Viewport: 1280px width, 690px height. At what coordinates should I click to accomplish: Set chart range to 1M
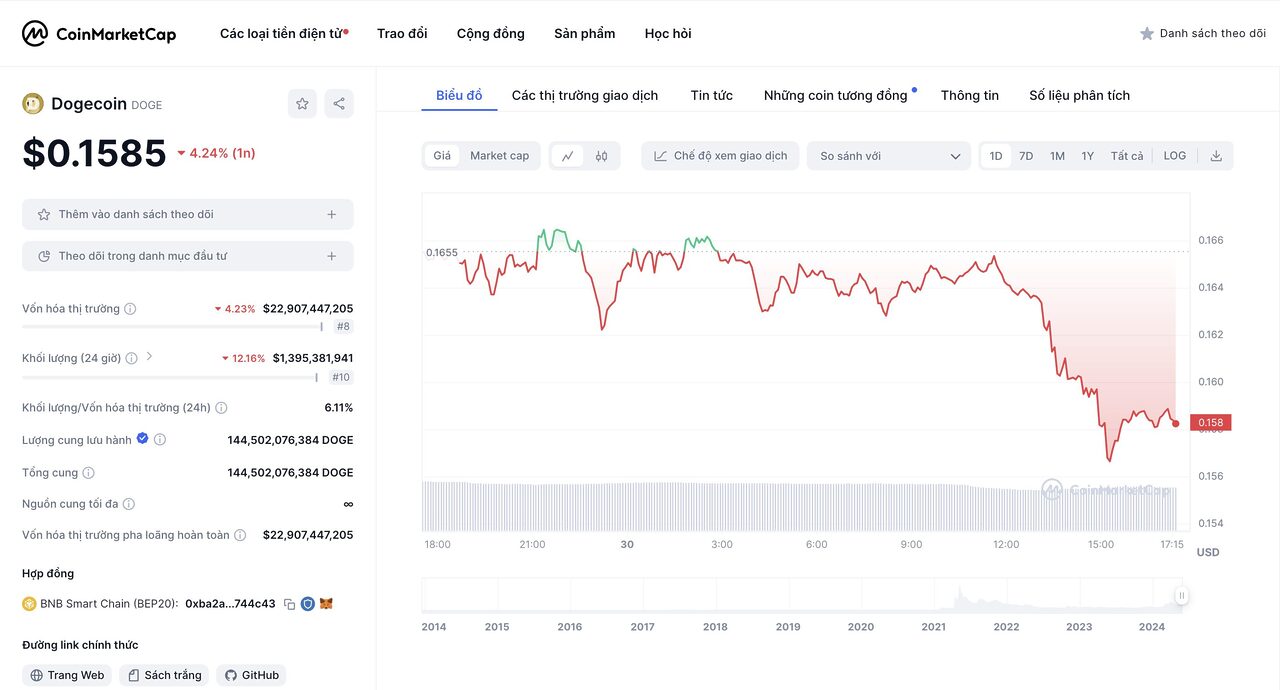(1057, 156)
